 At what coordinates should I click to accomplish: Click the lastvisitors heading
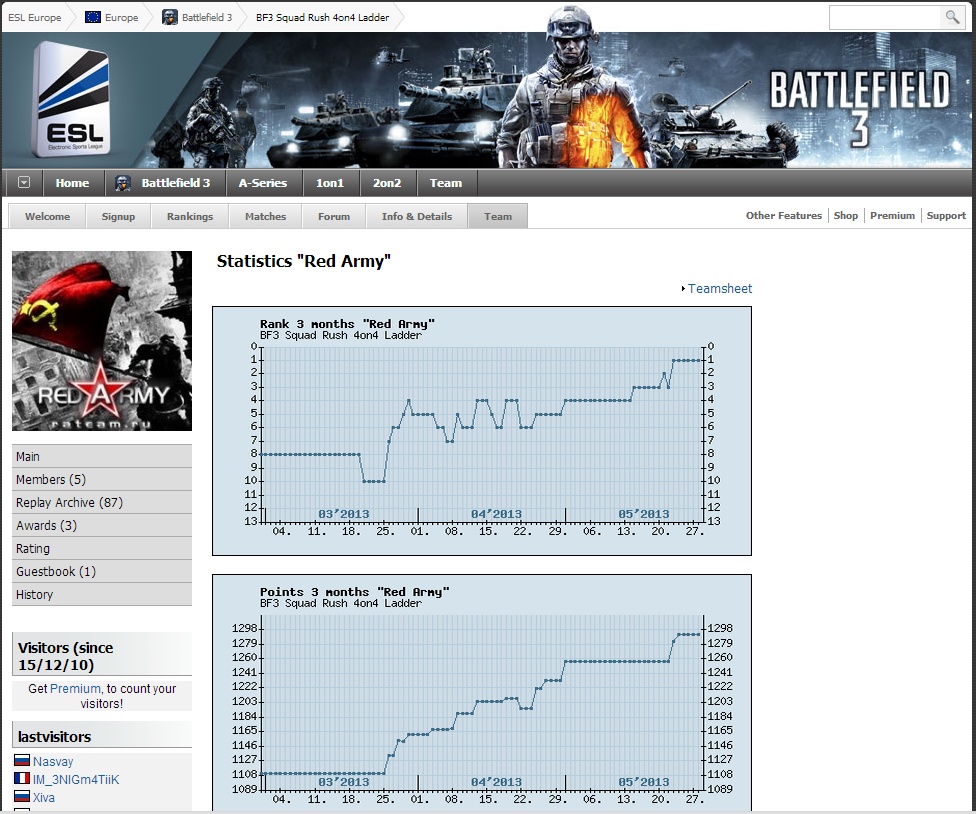[x=54, y=737]
